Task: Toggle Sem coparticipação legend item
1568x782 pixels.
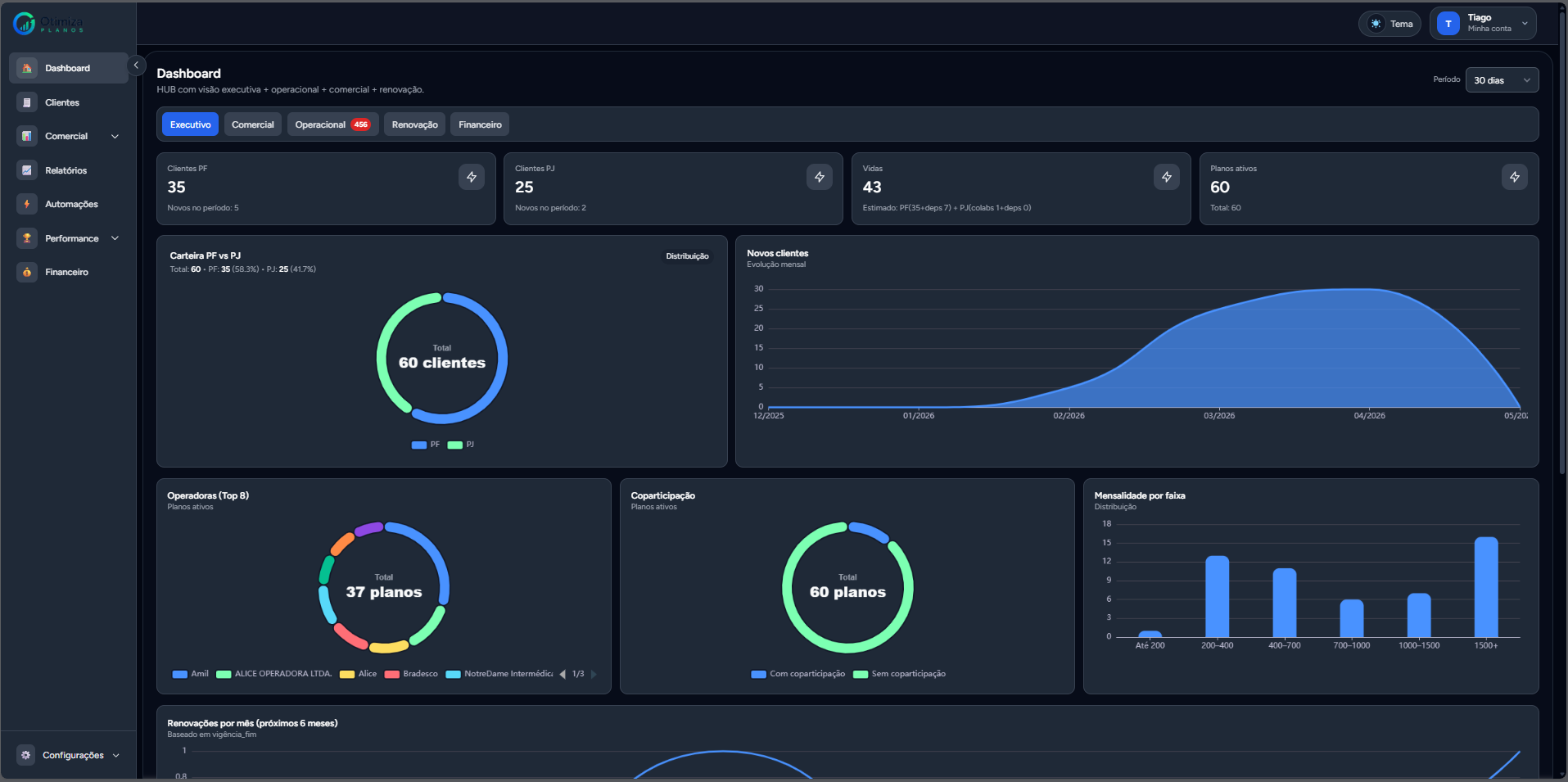Action: 900,674
